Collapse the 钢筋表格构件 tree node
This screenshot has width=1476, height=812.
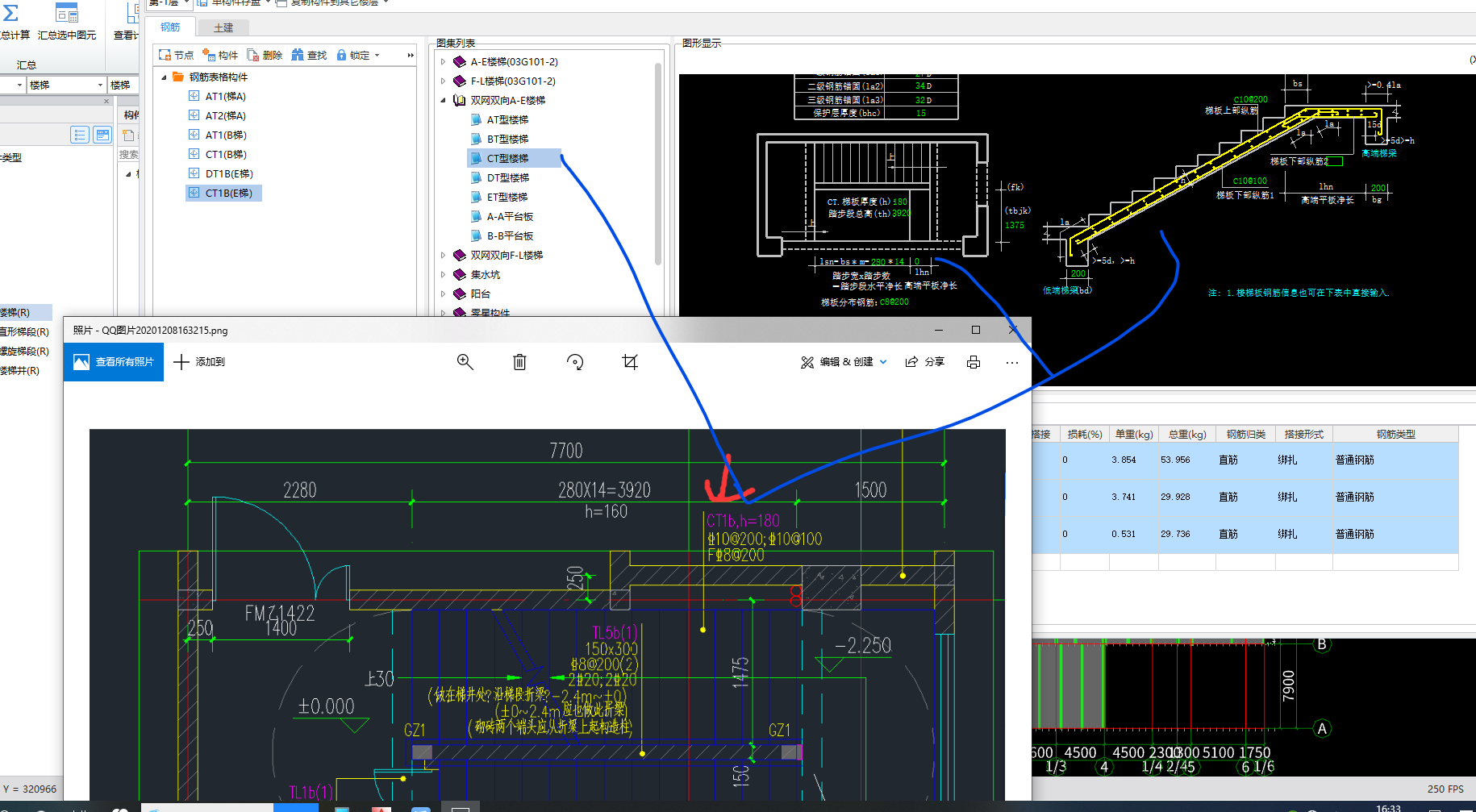pyautogui.click(x=165, y=77)
